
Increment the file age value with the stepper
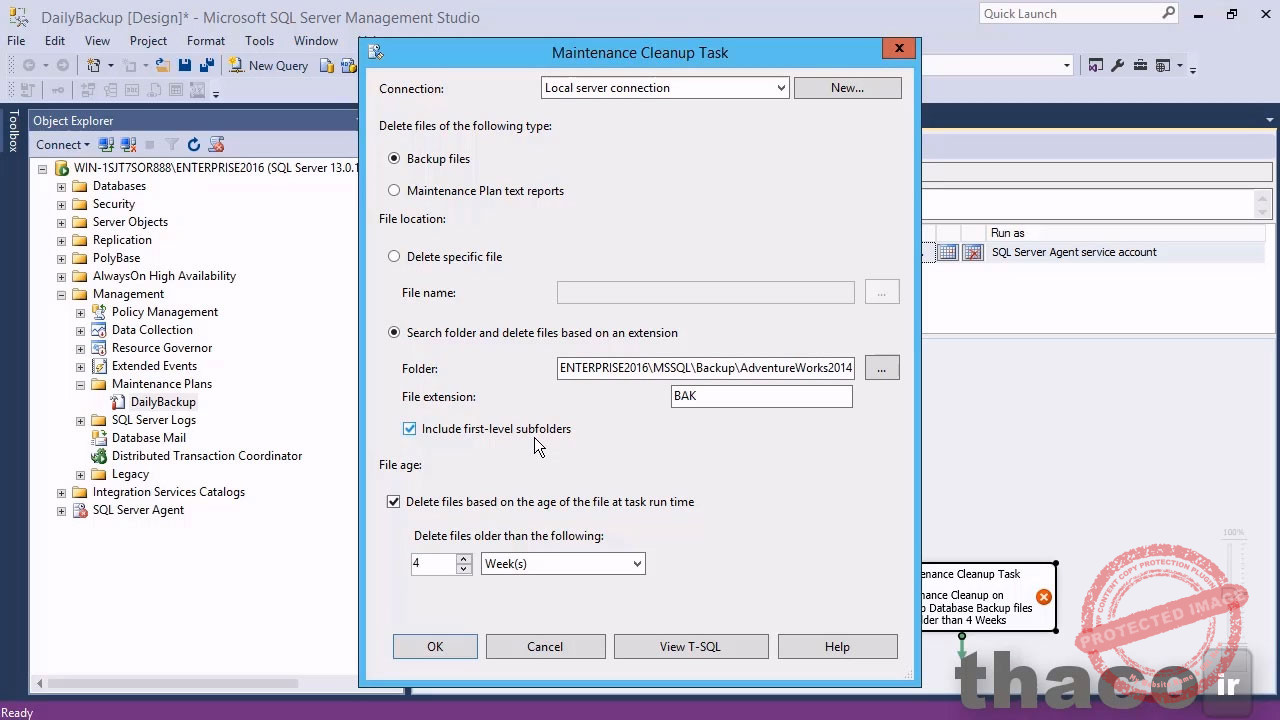point(462,559)
